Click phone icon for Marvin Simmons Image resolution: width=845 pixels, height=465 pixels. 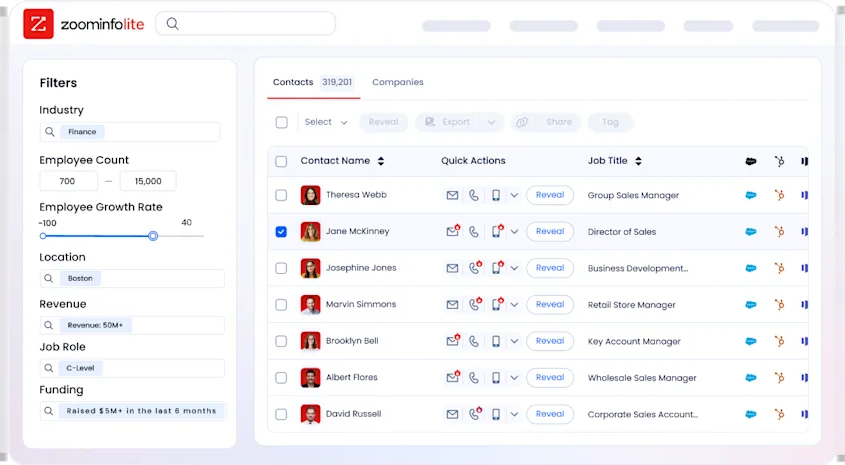coord(475,304)
